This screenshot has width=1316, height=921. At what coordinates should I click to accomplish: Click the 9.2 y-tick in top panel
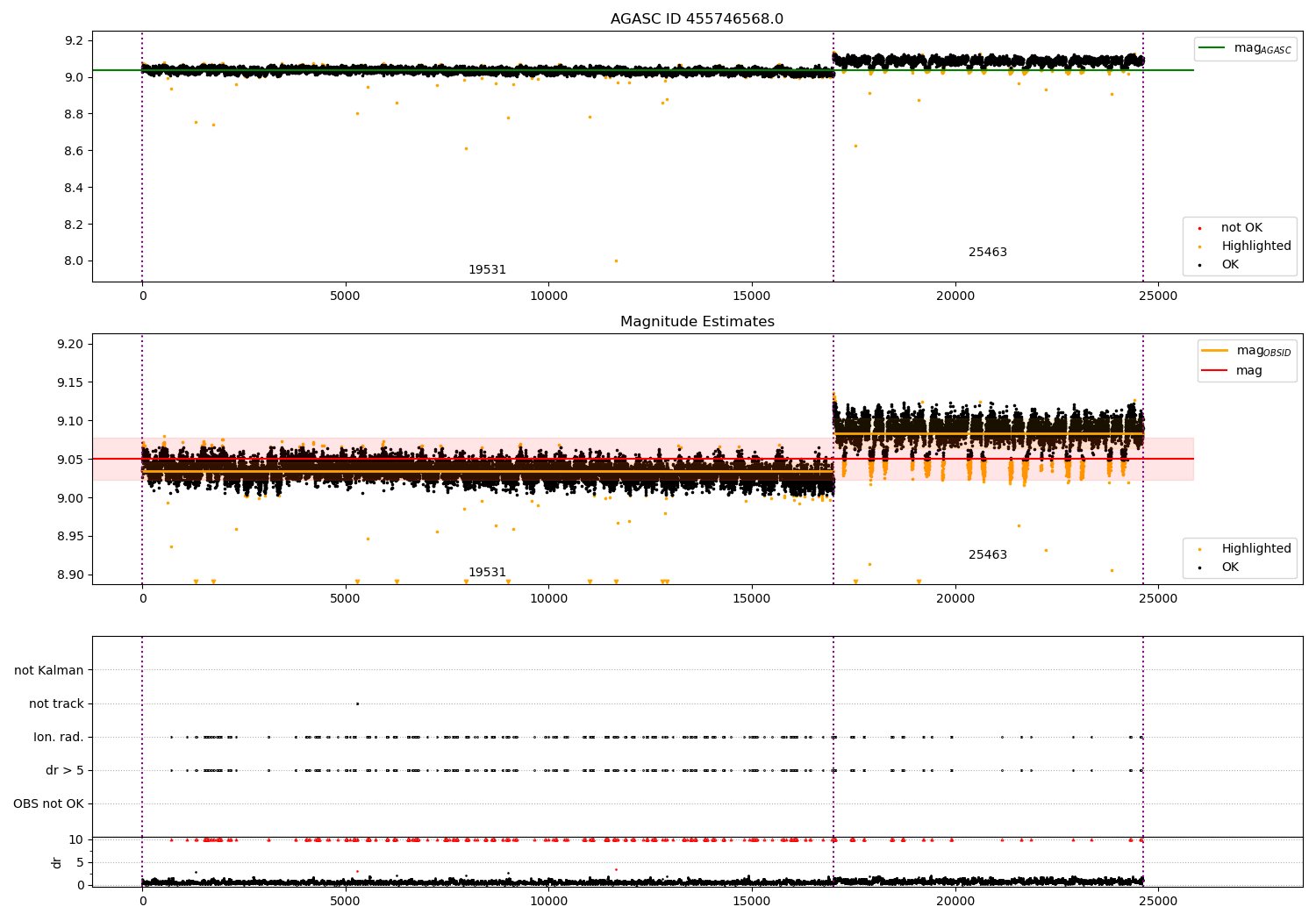[x=74, y=40]
